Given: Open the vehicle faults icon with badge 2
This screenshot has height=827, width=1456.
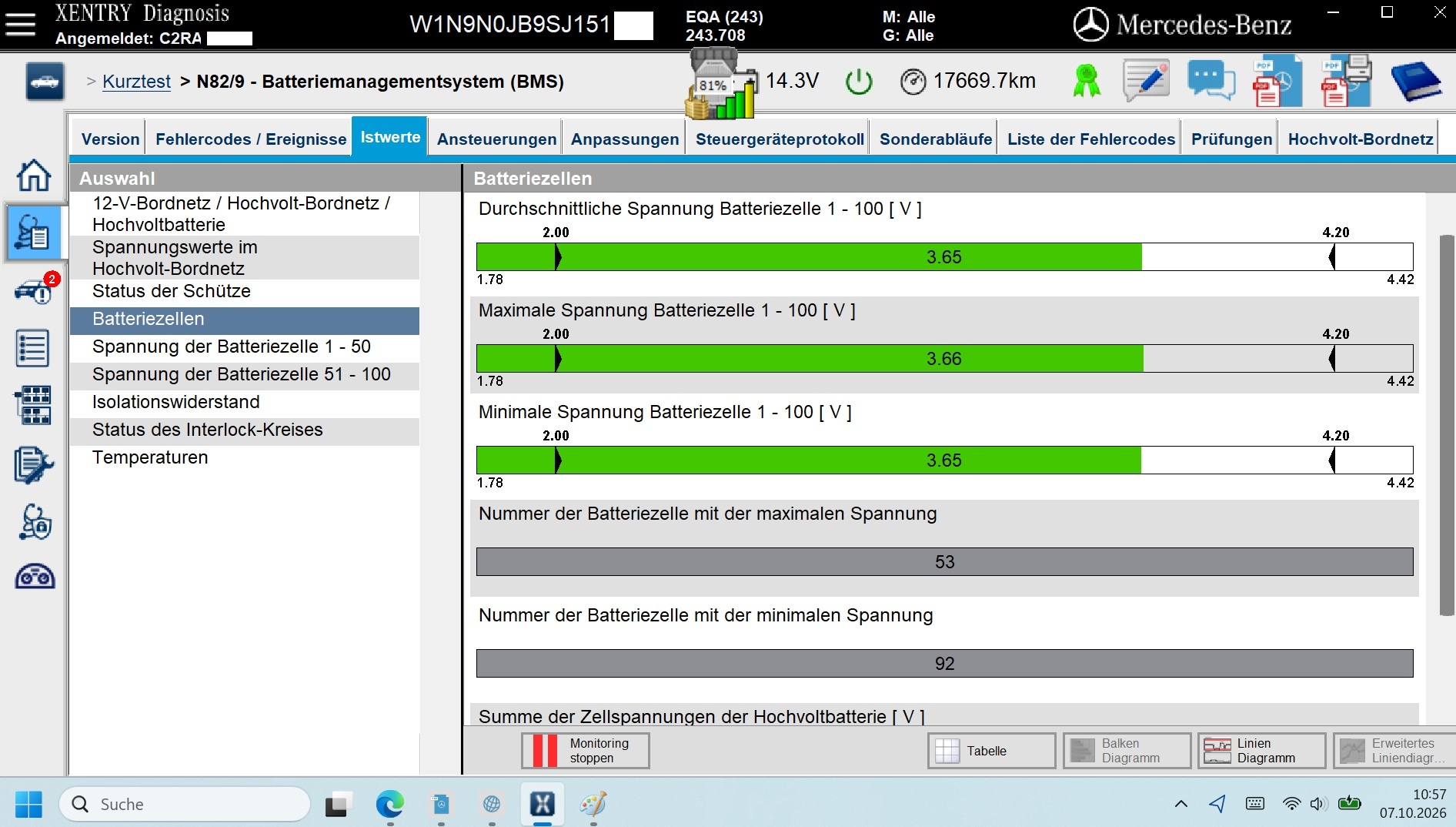Looking at the screenshot, I should (x=34, y=290).
